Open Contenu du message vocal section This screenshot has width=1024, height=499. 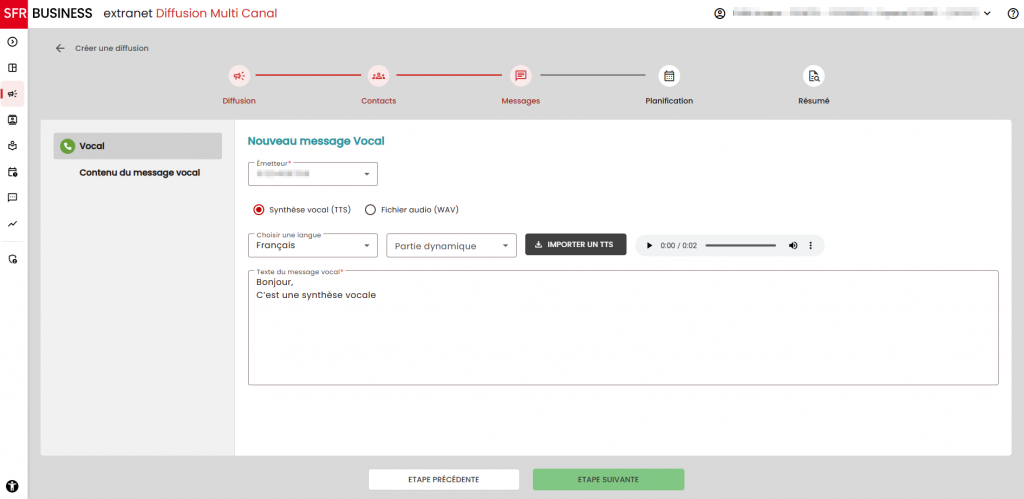pos(139,173)
